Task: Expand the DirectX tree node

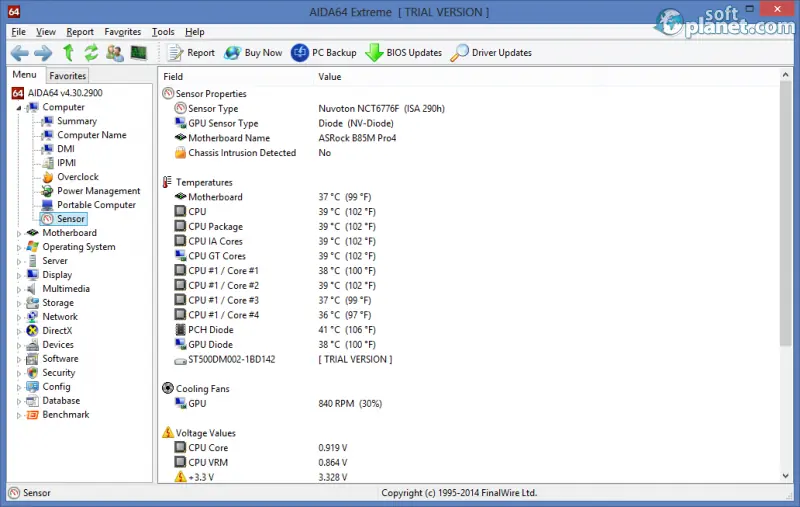Action: coord(19,332)
